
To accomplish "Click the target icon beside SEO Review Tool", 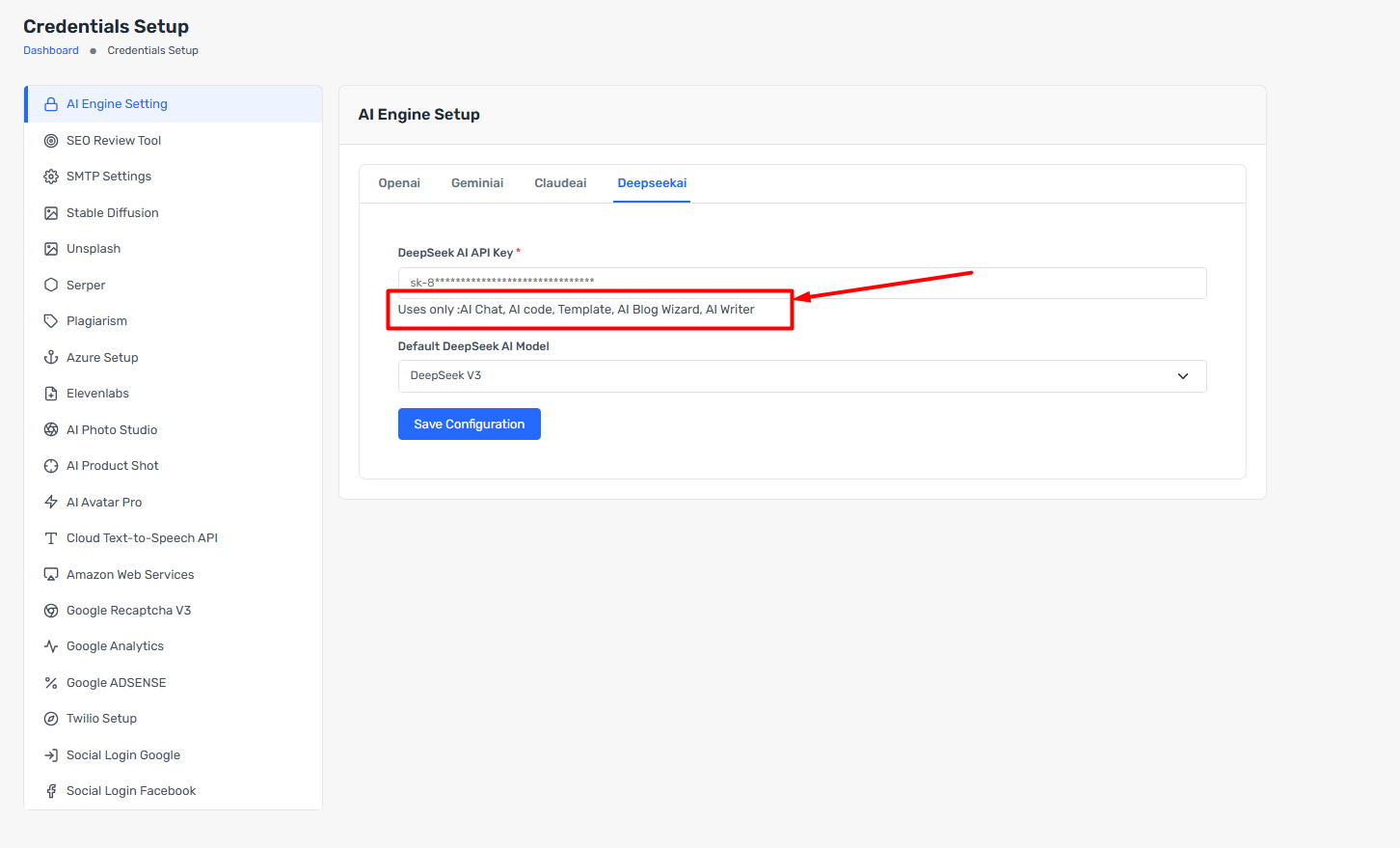I will [51, 141].
